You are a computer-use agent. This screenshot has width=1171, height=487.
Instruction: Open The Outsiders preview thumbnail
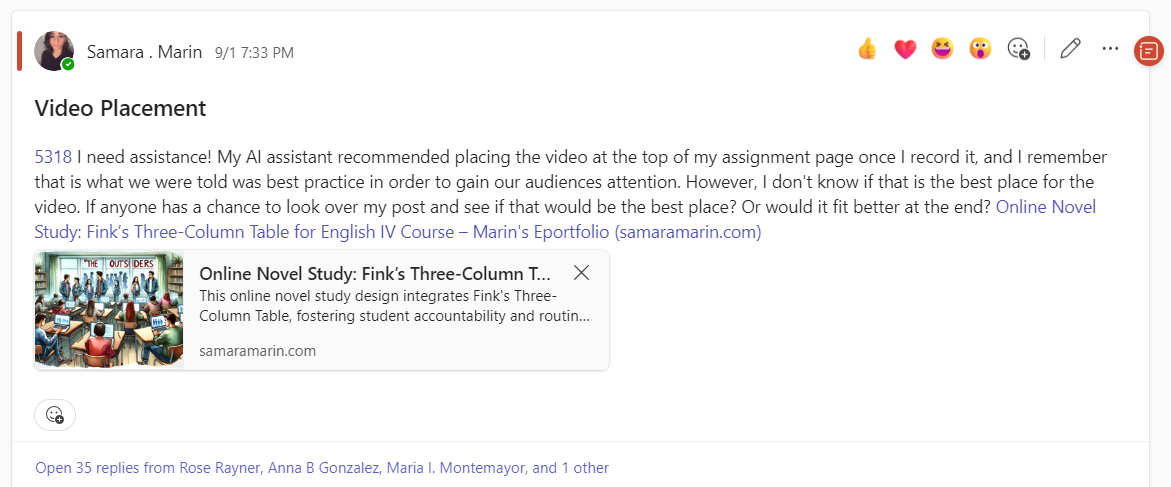tap(109, 310)
